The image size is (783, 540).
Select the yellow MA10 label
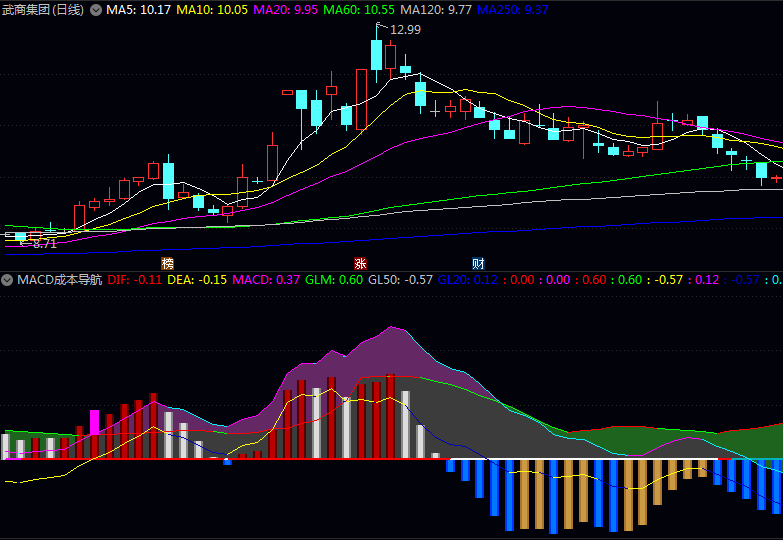coord(212,10)
